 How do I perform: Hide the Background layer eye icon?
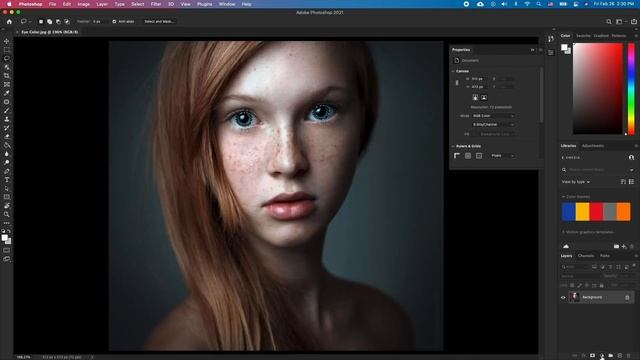(563, 297)
